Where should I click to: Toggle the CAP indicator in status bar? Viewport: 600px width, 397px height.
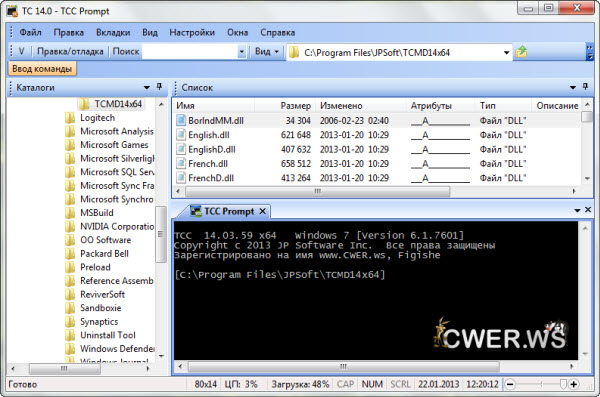(x=345, y=384)
